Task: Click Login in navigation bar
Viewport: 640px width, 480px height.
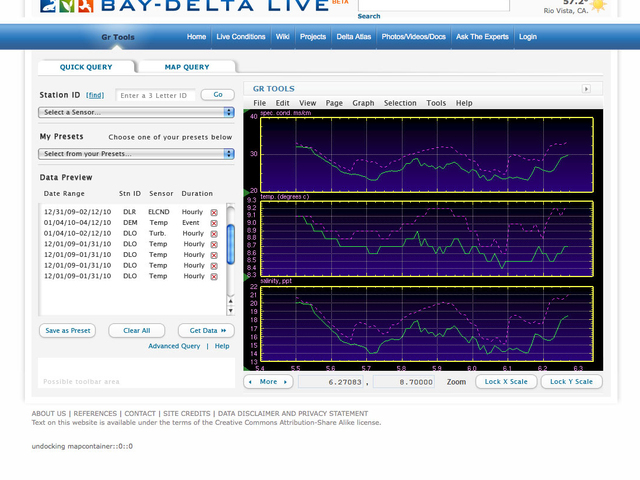Action: 528,37
